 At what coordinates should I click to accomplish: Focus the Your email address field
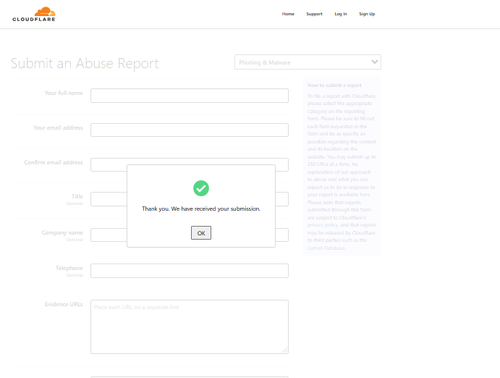pos(189,130)
